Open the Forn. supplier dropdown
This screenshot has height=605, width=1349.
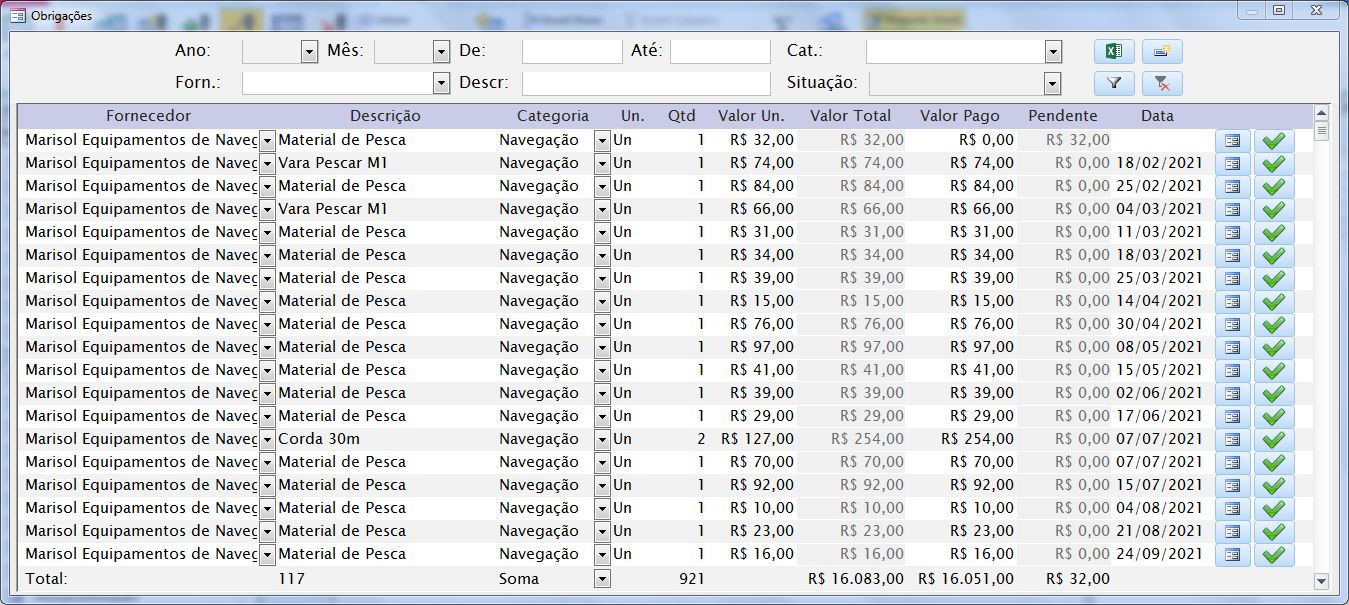441,83
